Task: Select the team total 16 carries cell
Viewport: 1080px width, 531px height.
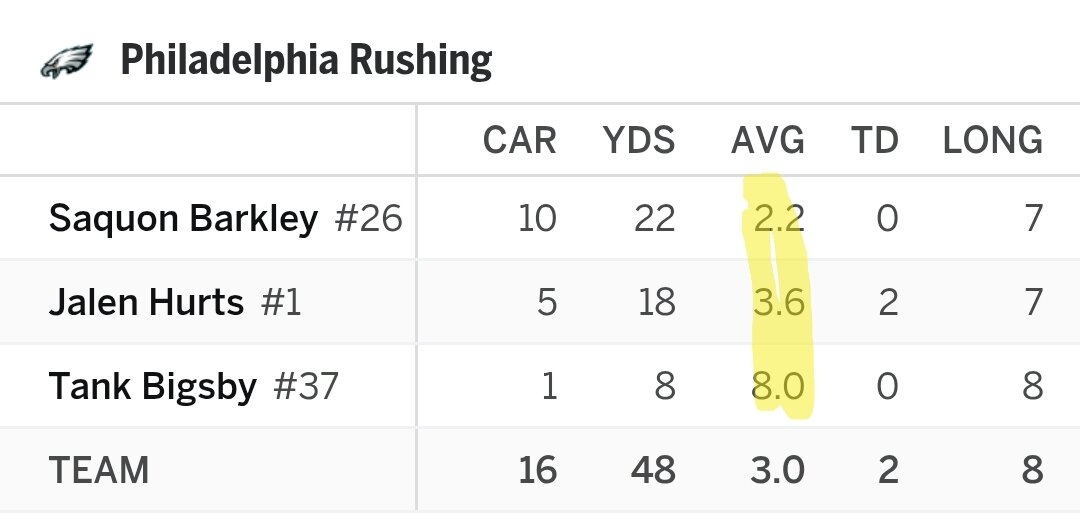Action: pyautogui.click(x=537, y=470)
